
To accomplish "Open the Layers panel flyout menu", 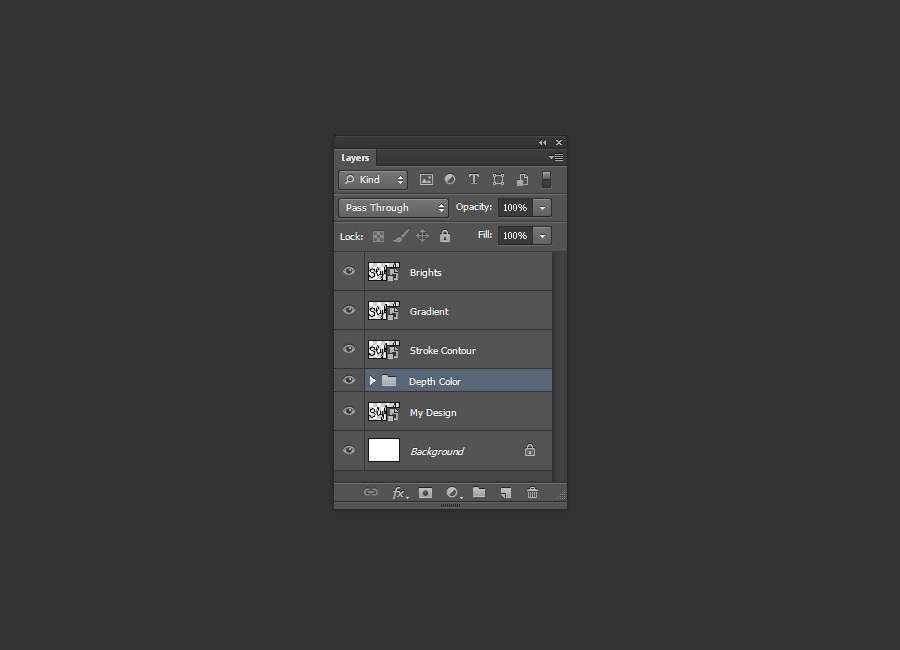I will pyautogui.click(x=556, y=157).
